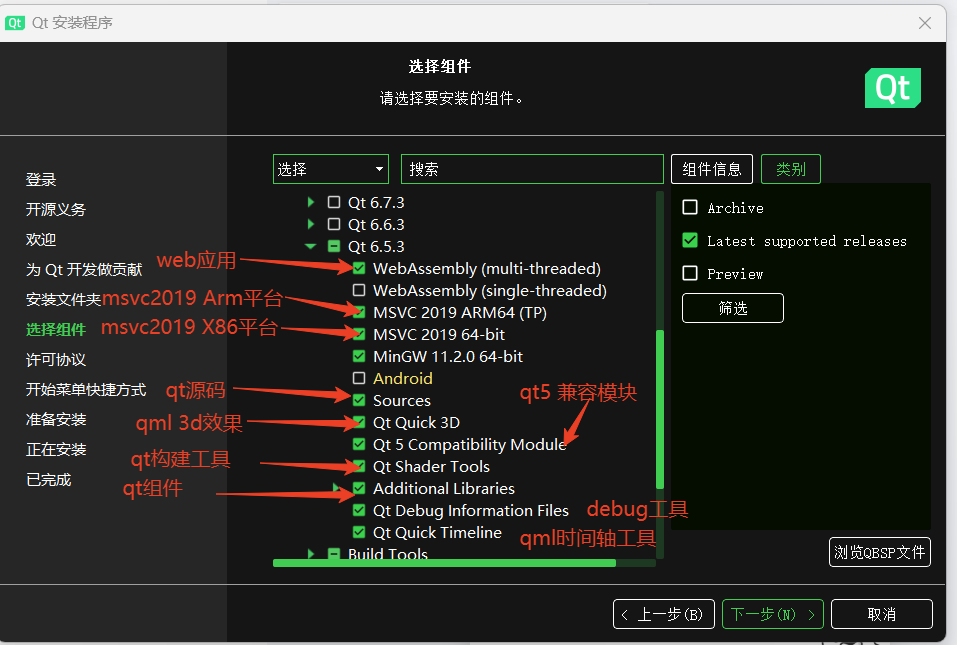The width and height of the screenshot is (957, 645).
Task: Uncheck Additional Libraries
Action: pyautogui.click(x=359, y=488)
